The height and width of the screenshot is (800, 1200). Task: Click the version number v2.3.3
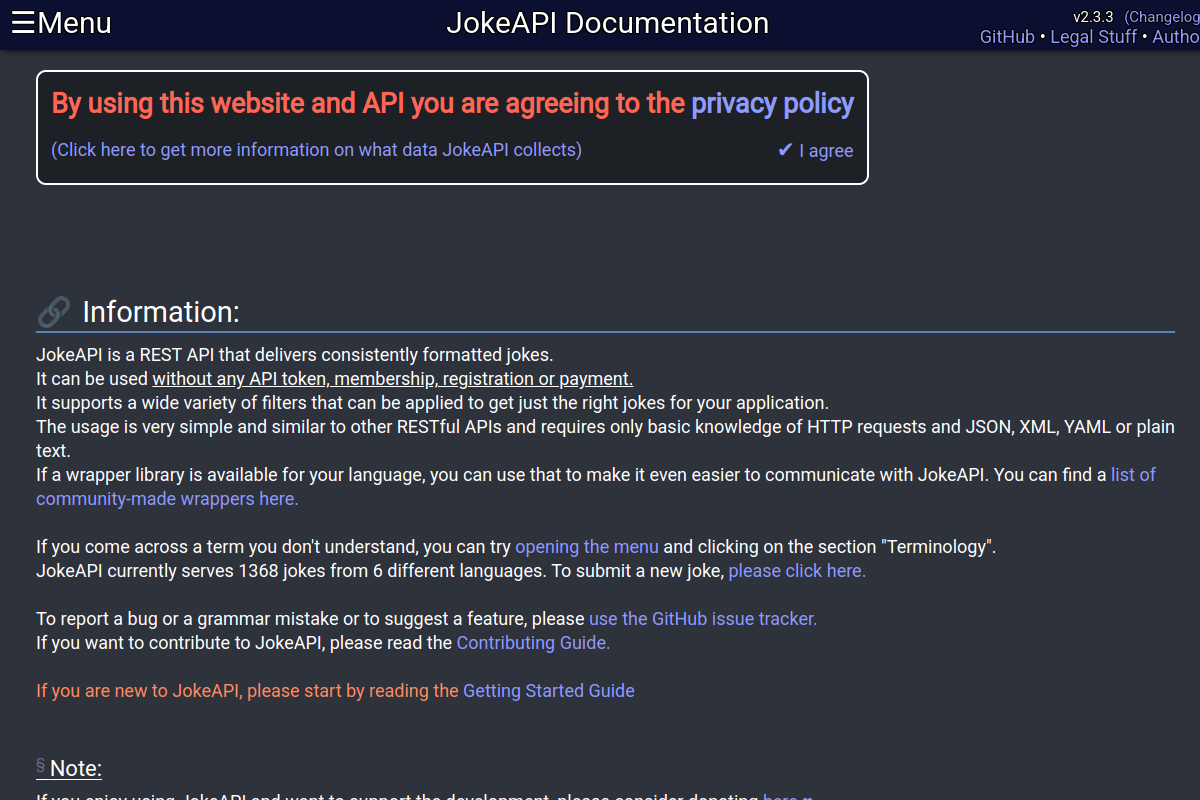[x=1093, y=17]
